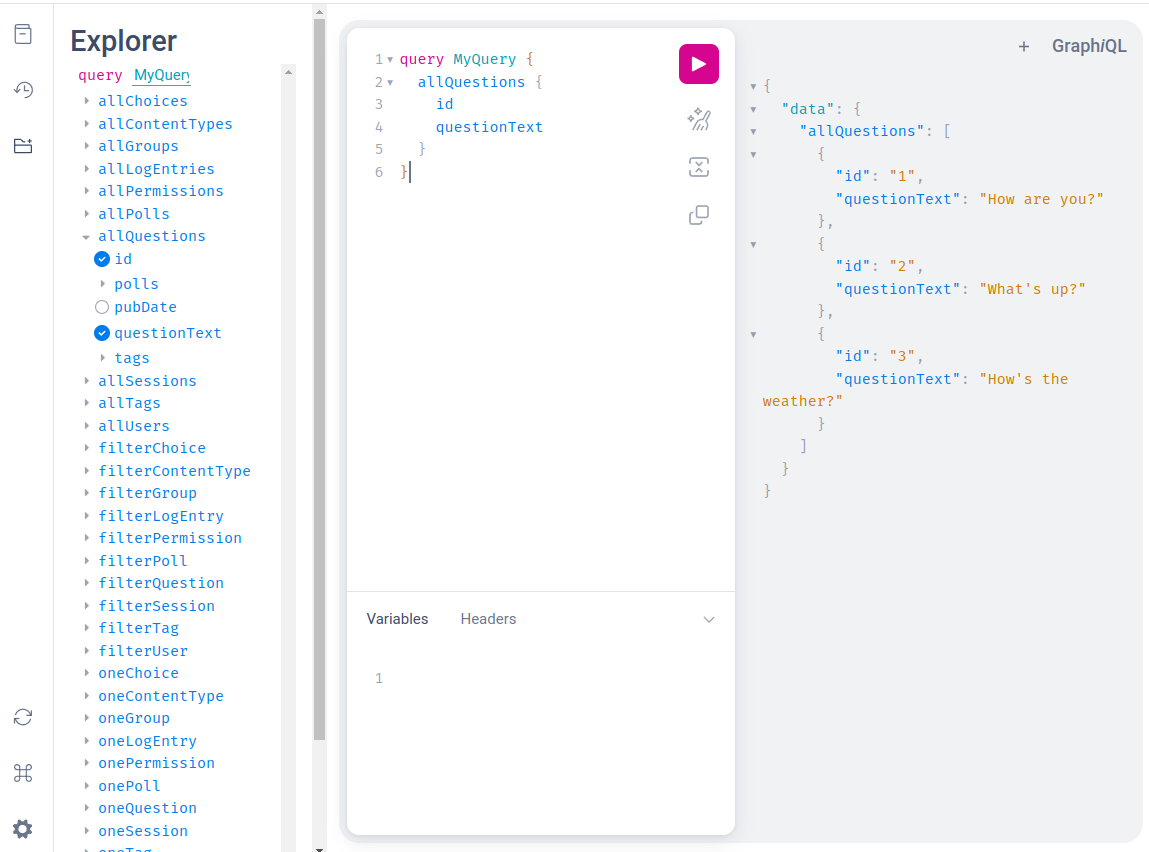Run the query with the play button
Image resolution: width=1149 pixels, height=852 pixels.
pyautogui.click(x=698, y=64)
